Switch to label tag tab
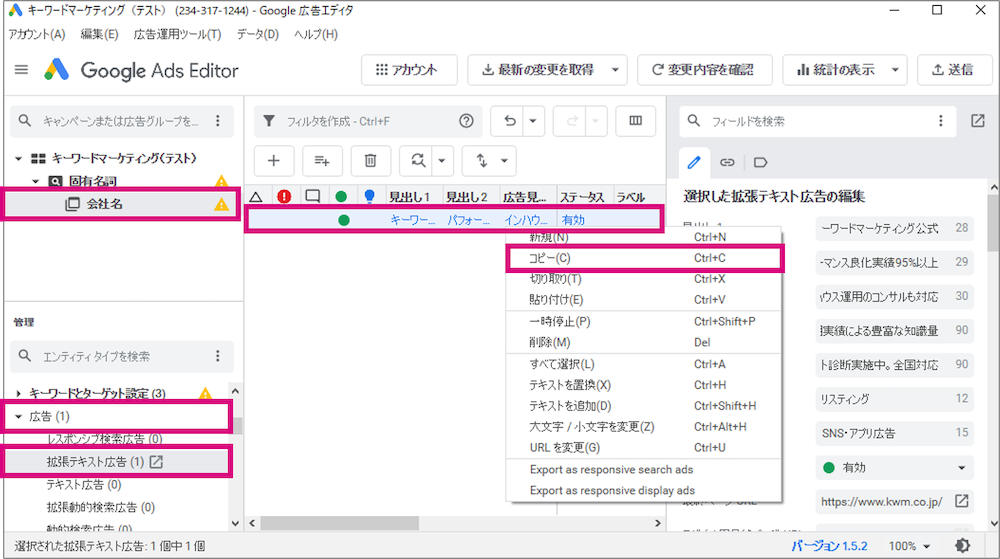The height and width of the screenshot is (559, 1000). coord(760,163)
